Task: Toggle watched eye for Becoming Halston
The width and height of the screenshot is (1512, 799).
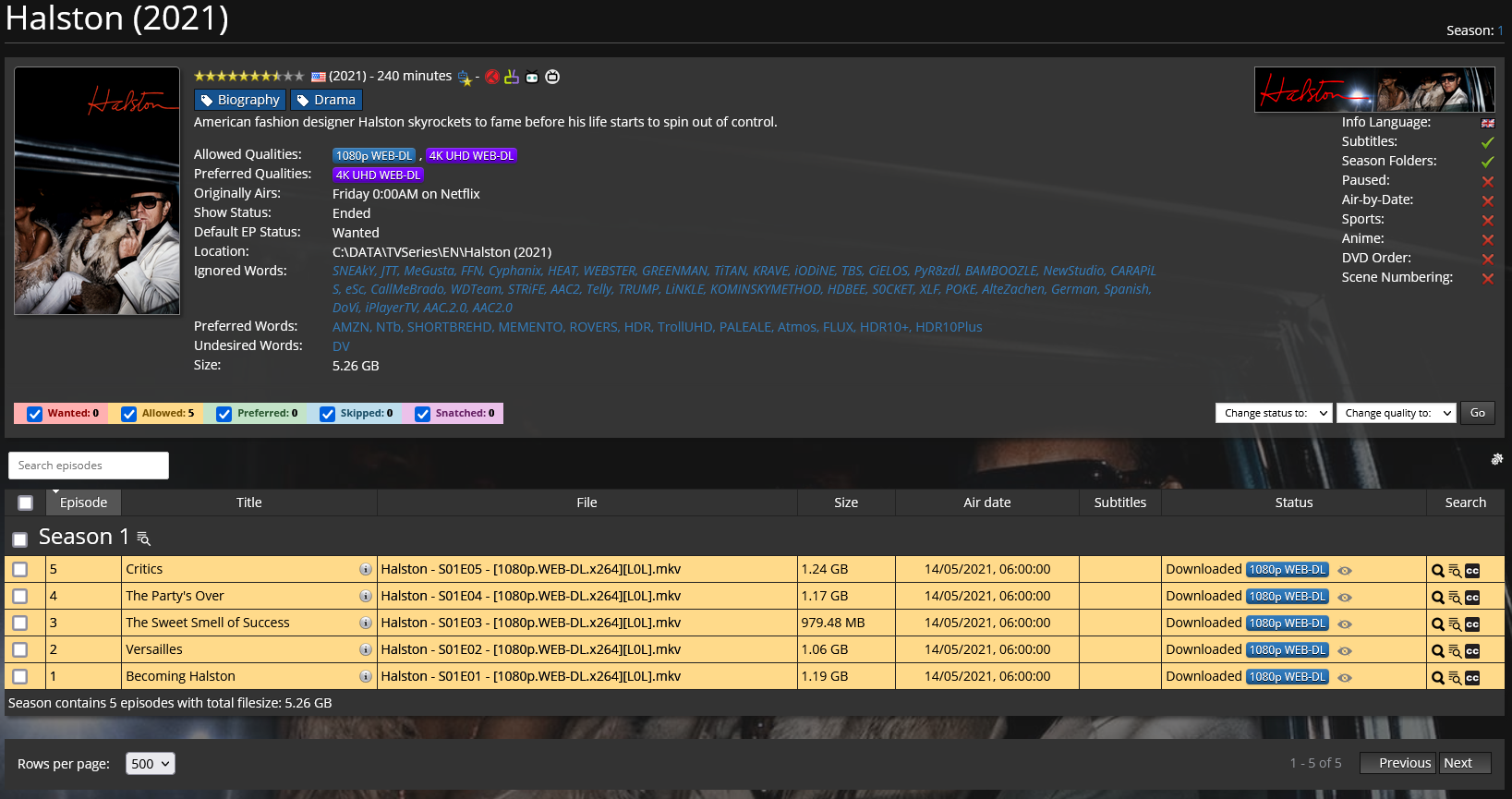Action: tap(1345, 678)
